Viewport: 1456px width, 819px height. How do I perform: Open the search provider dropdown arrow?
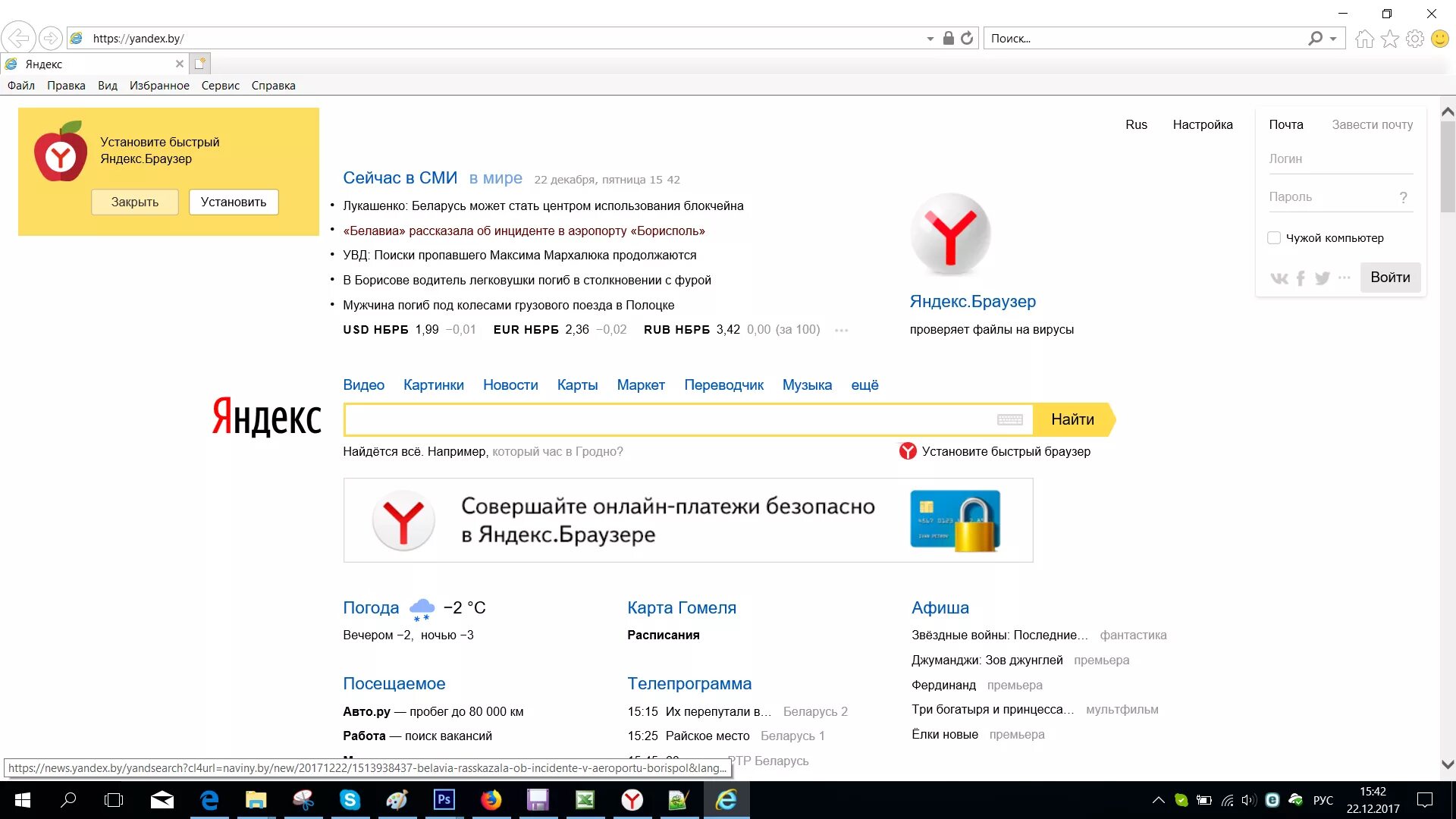coord(1333,39)
